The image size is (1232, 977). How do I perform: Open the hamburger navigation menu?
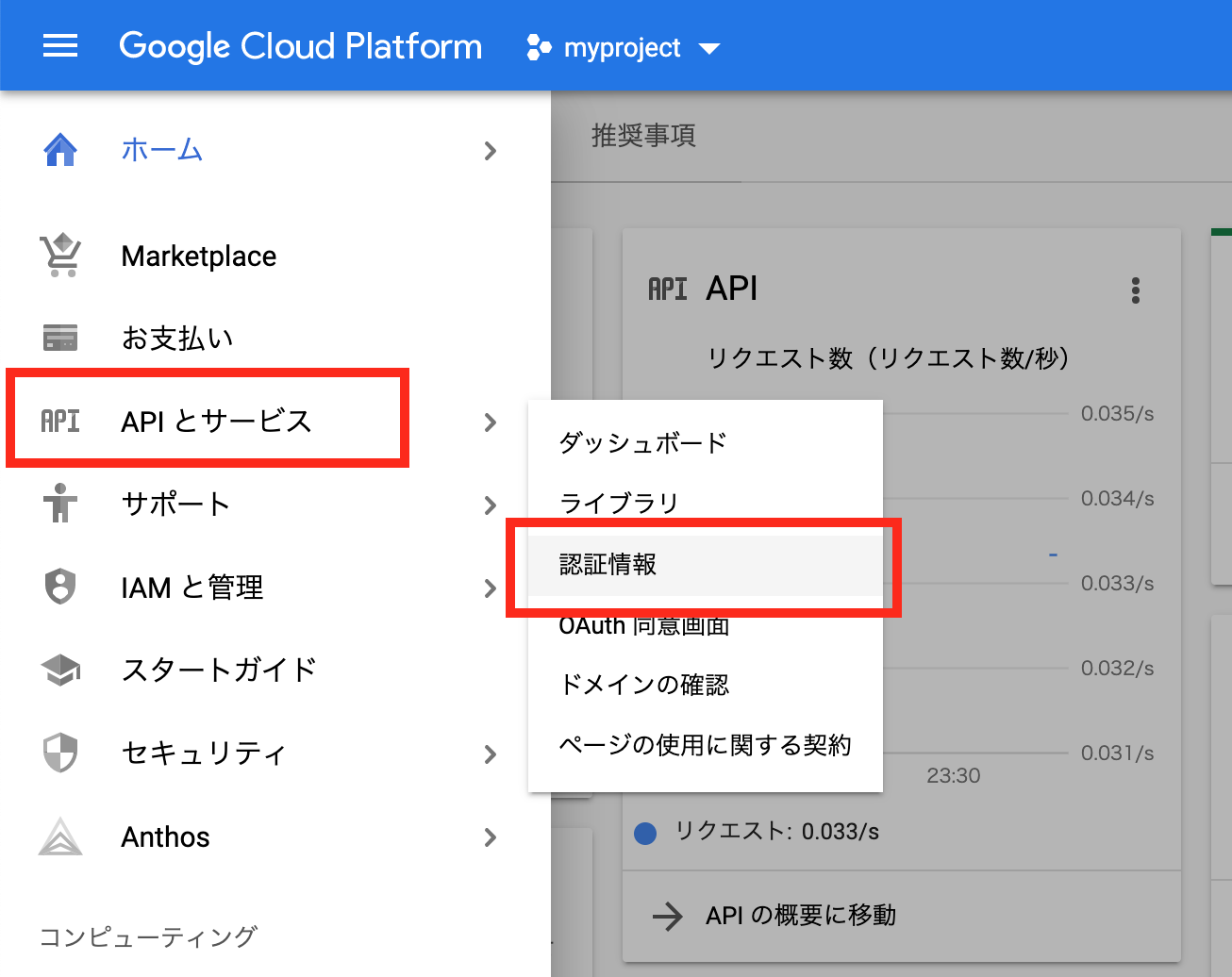tap(60, 46)
